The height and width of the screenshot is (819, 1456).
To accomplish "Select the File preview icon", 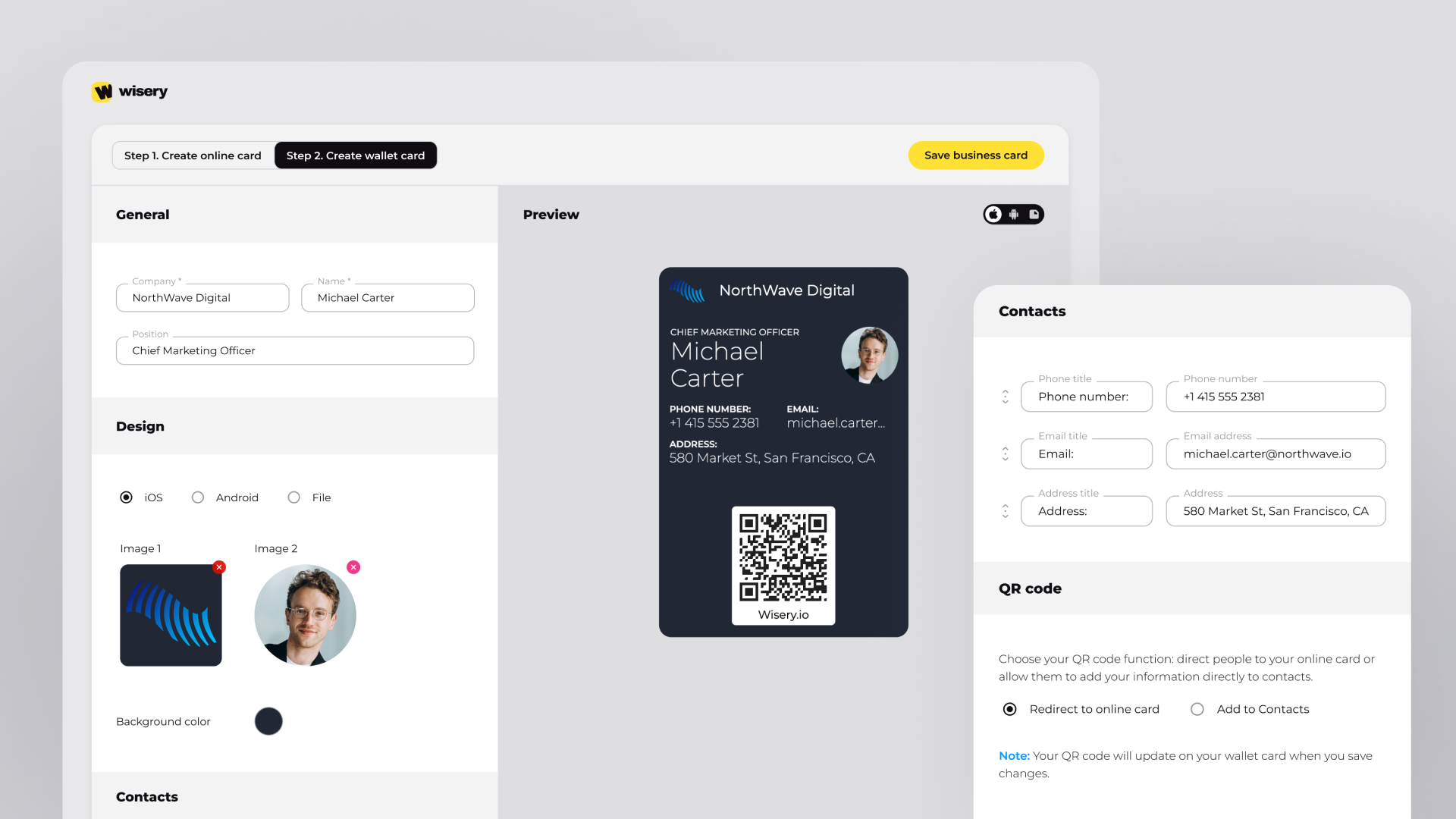I will click(x=1034, y=214).
